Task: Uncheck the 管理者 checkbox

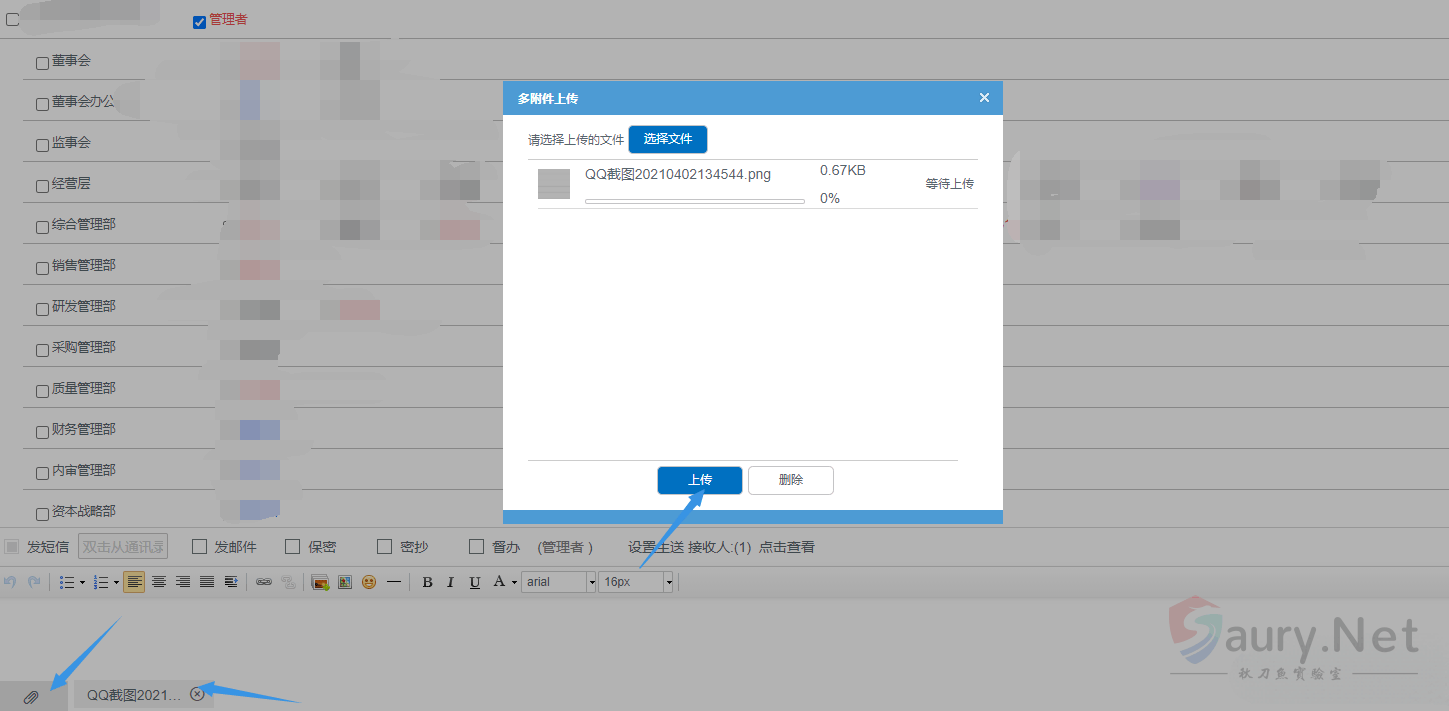Action: [199, 22]
